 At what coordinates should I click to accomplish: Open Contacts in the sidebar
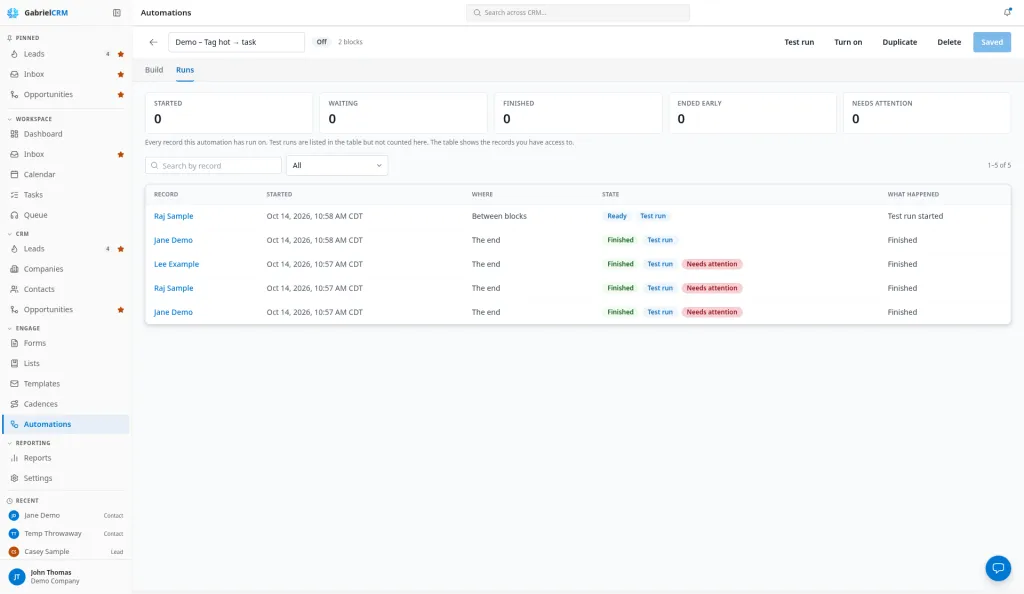point(65,289)
